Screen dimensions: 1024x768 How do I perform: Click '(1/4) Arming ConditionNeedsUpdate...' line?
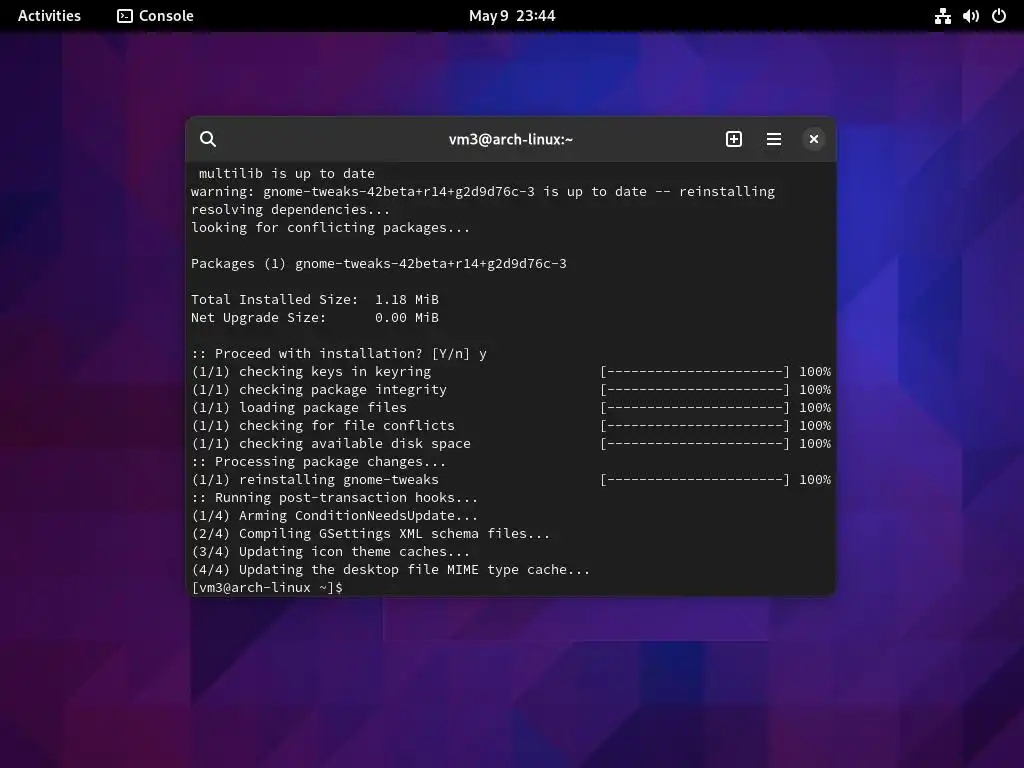(x=334, y=515)
